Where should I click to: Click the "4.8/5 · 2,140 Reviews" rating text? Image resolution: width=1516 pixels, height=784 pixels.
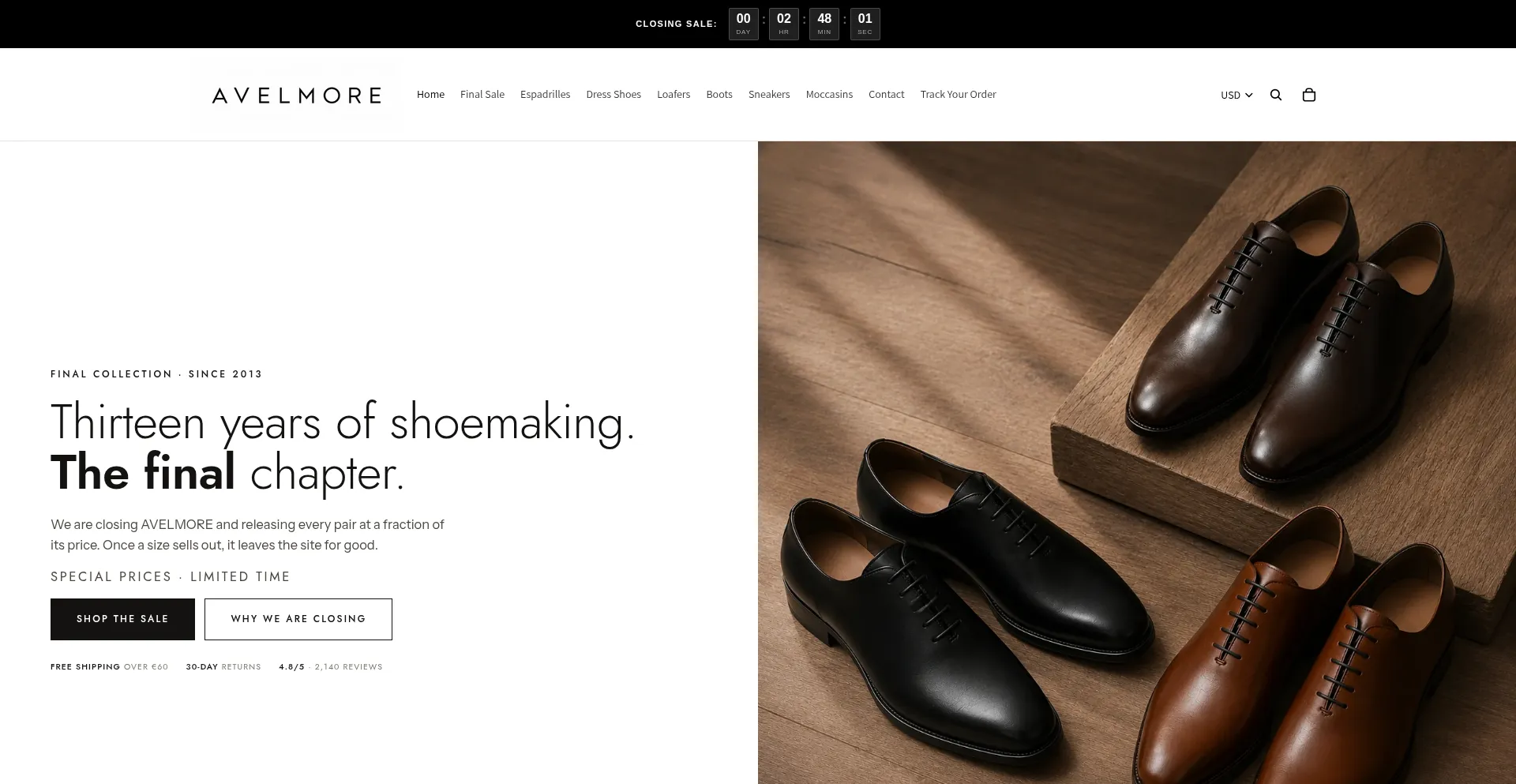(x=331, y=667)
